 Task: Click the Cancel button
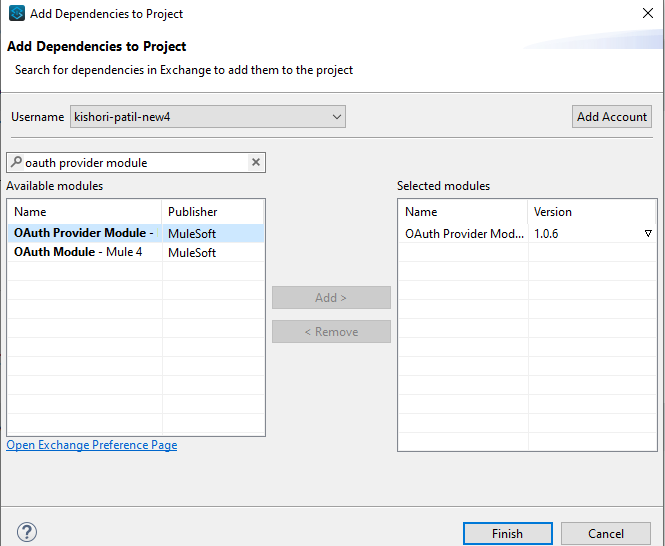tap(606, 533)
